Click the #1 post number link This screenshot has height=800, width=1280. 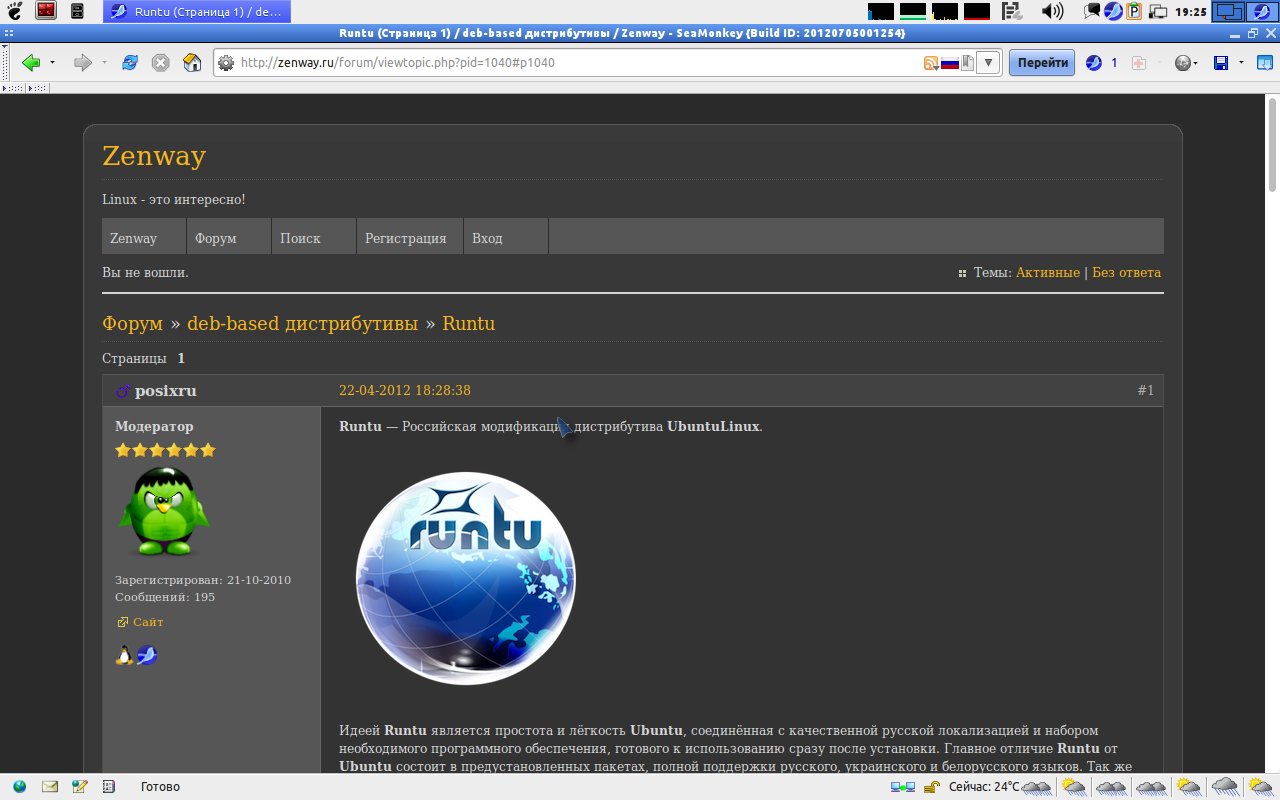[x=1146, y=390]
